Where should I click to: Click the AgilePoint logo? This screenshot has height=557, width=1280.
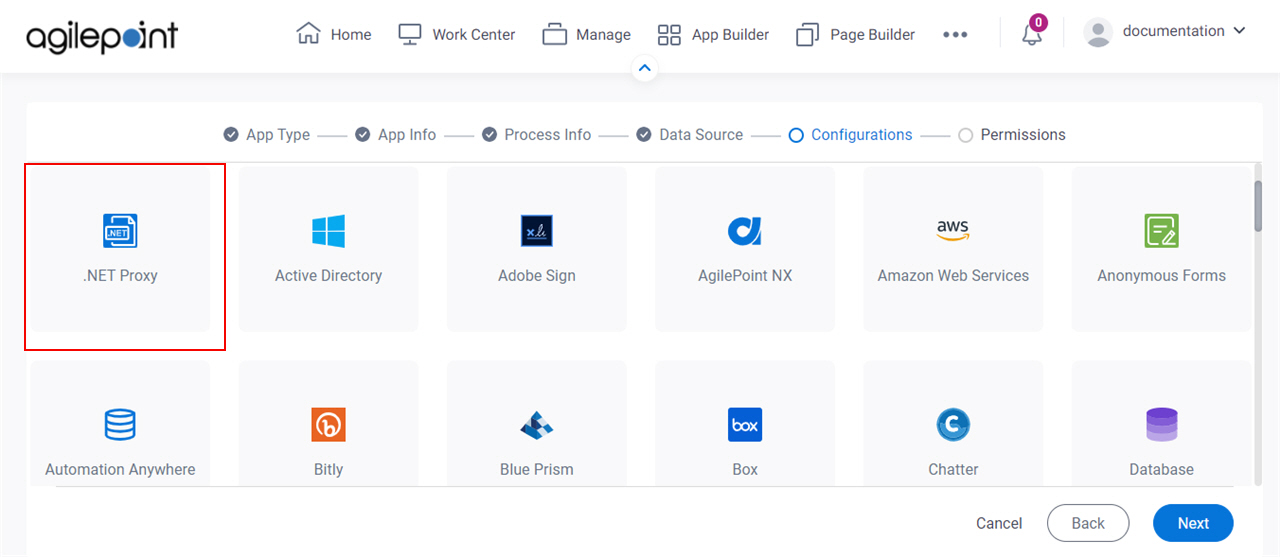point(102,36)
